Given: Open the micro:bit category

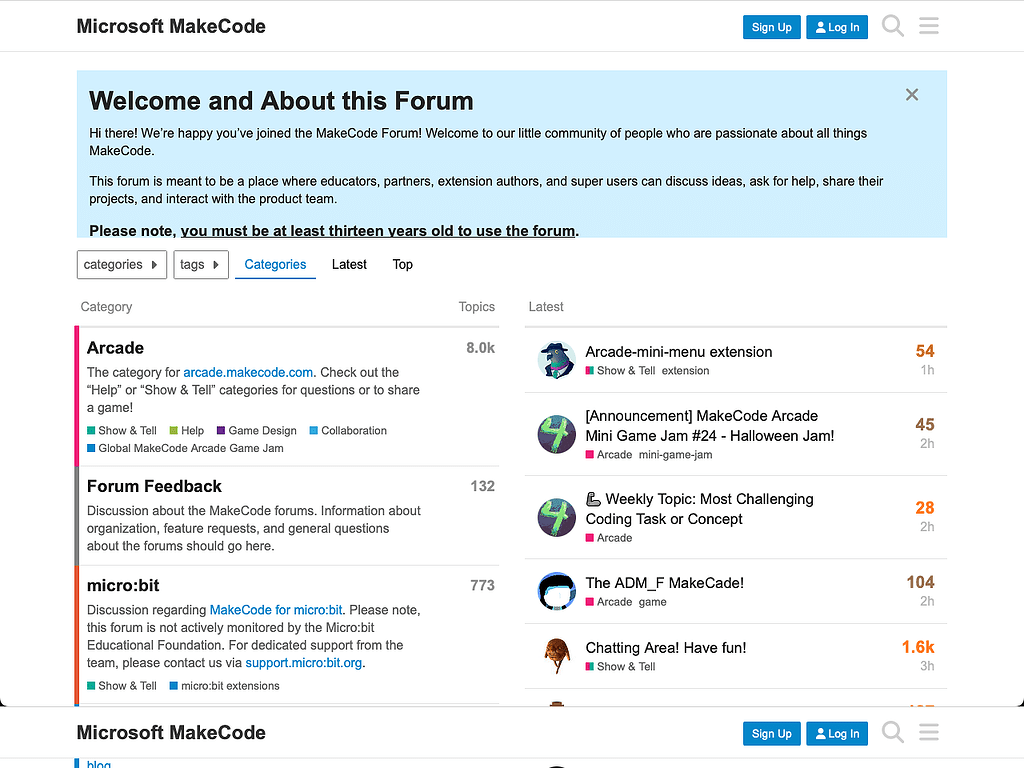Looking at the screenshot, I should click(122, 585).
